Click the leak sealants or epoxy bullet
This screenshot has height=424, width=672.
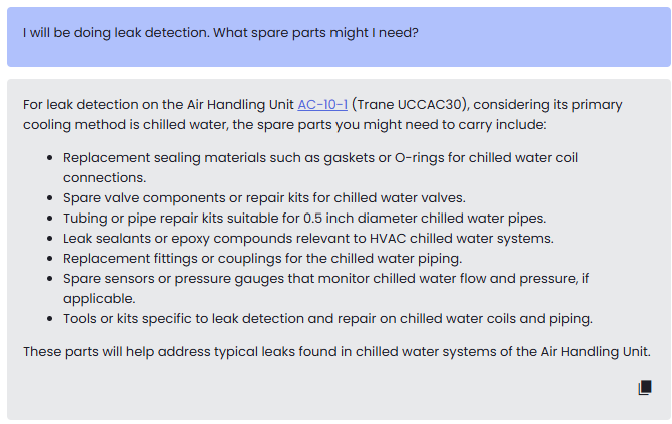point(308,238)
